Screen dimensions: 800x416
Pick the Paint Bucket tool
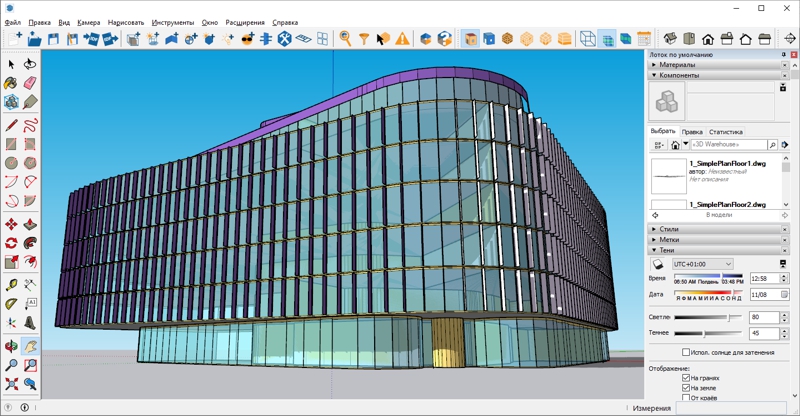[11, 83]
